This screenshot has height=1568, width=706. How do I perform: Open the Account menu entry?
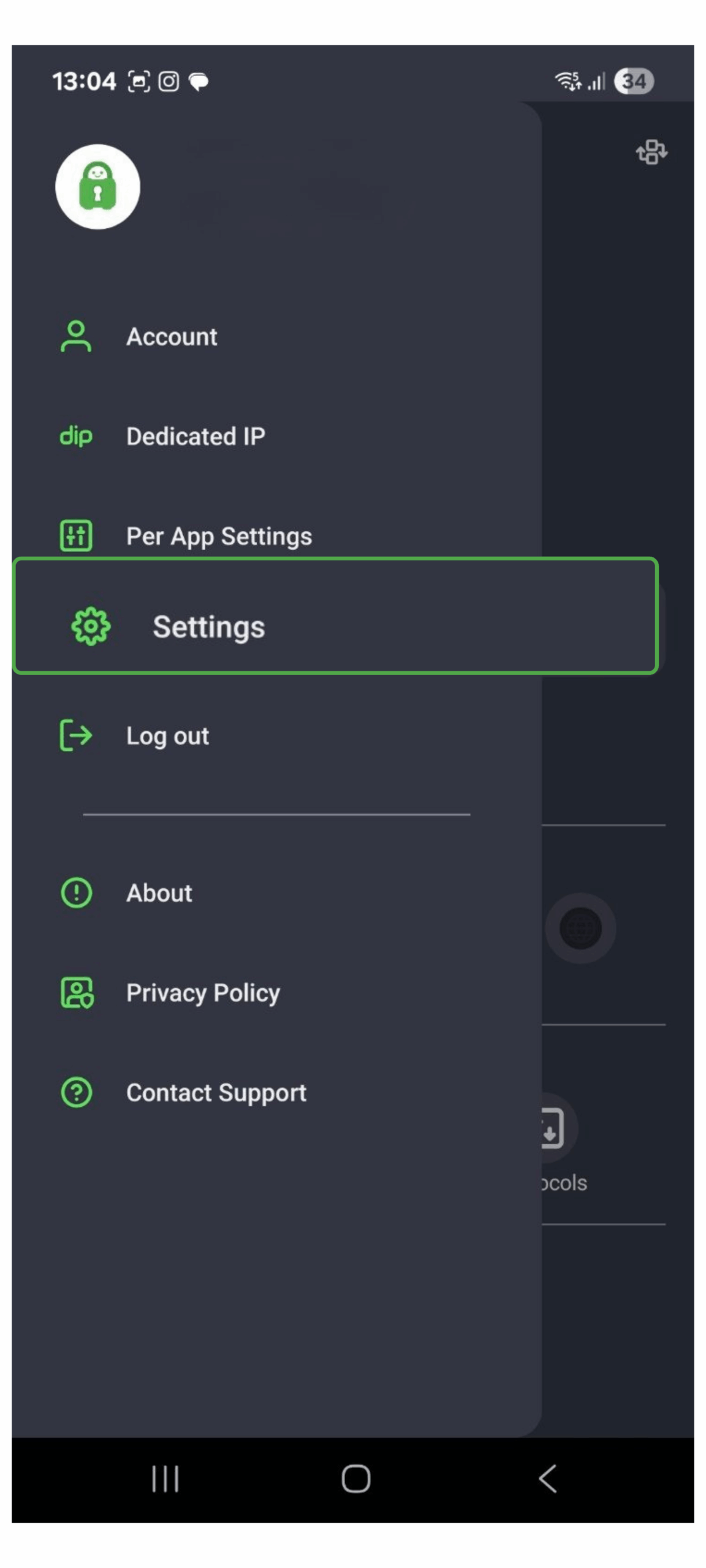172,337
